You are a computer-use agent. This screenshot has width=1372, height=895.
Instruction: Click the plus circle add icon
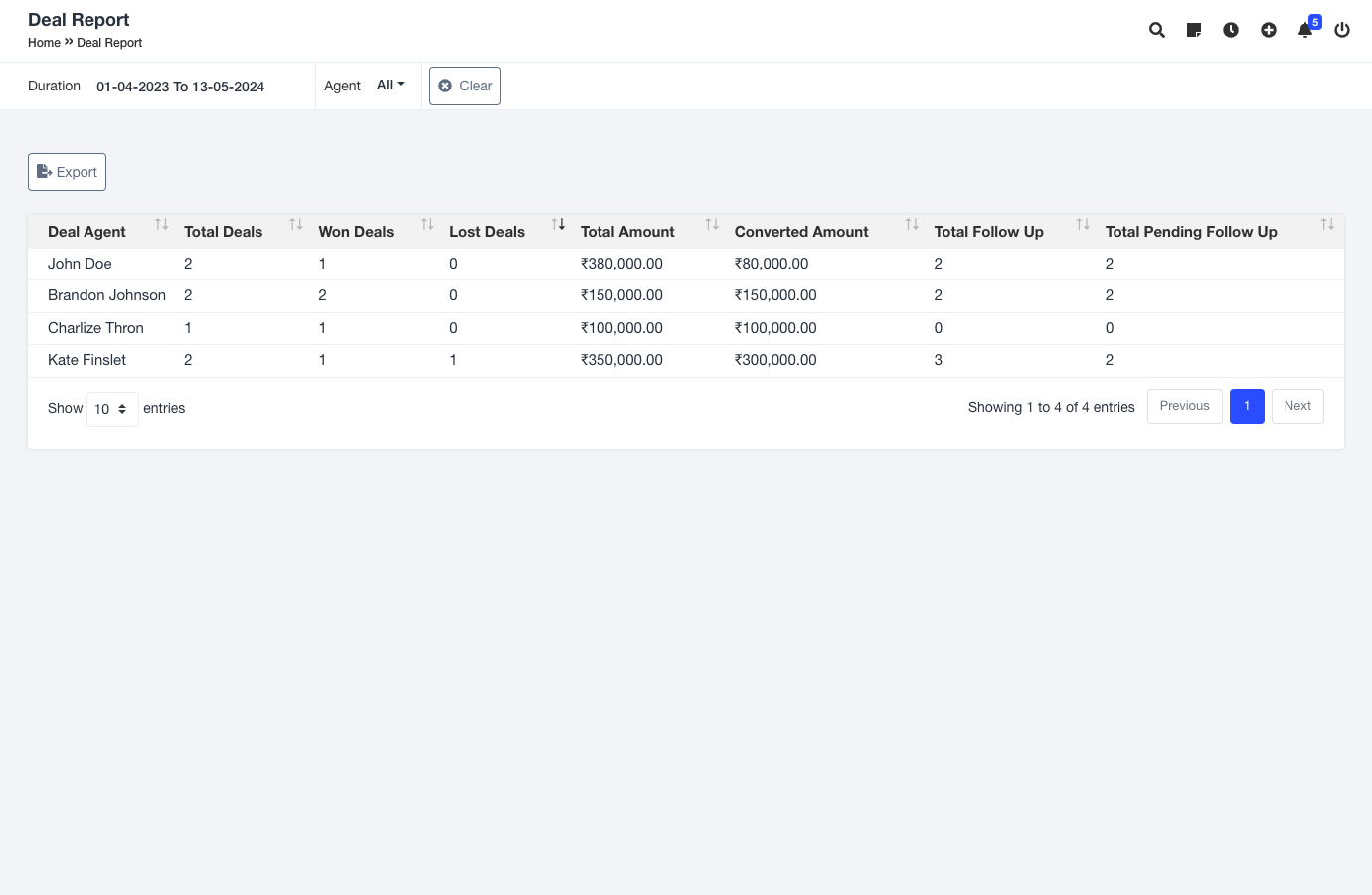1269,30
